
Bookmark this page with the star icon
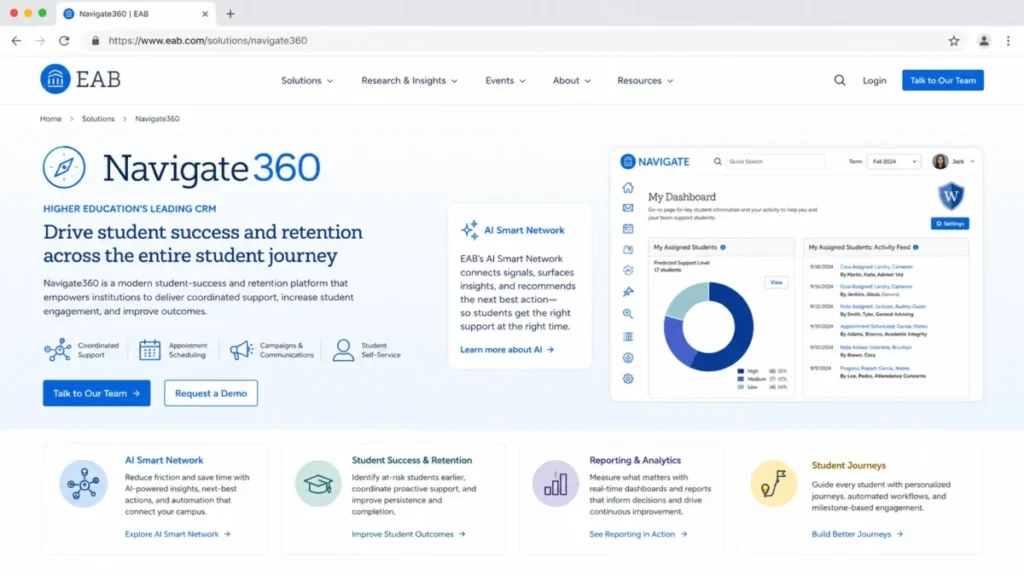(x=953, y=40)
